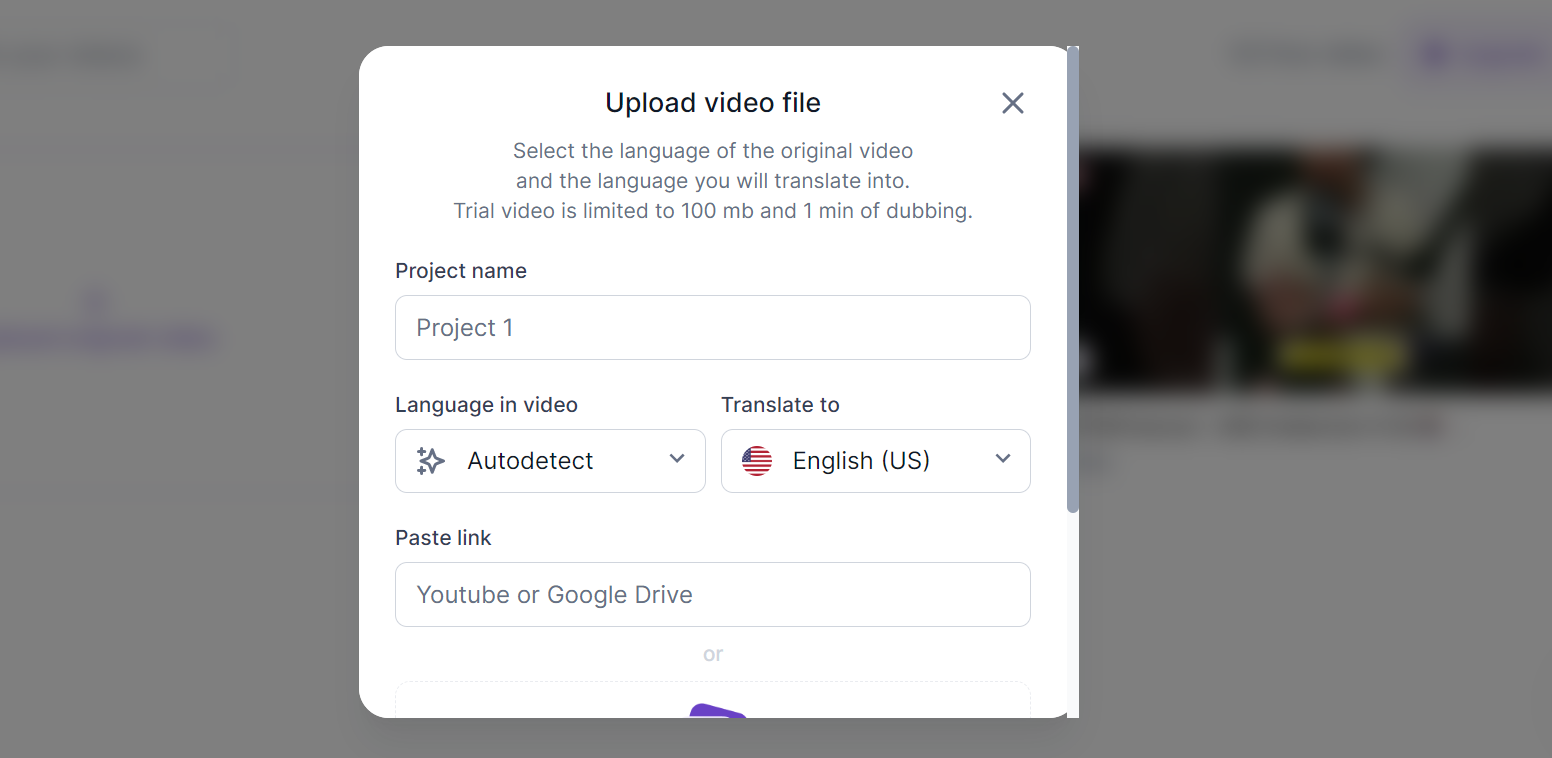Click the yellow caption banner on the thumbnail
The image size is (1552, 758).
(x=1339, y=353)
